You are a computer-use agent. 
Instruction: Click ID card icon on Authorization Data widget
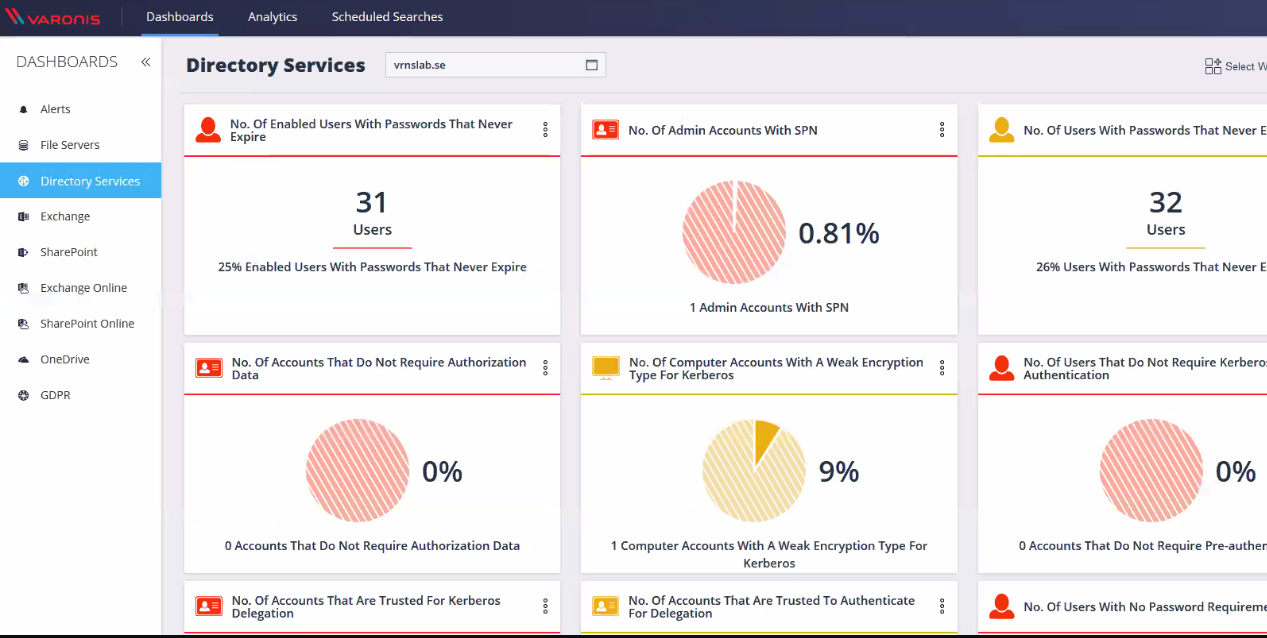click(x=208, y=368)
